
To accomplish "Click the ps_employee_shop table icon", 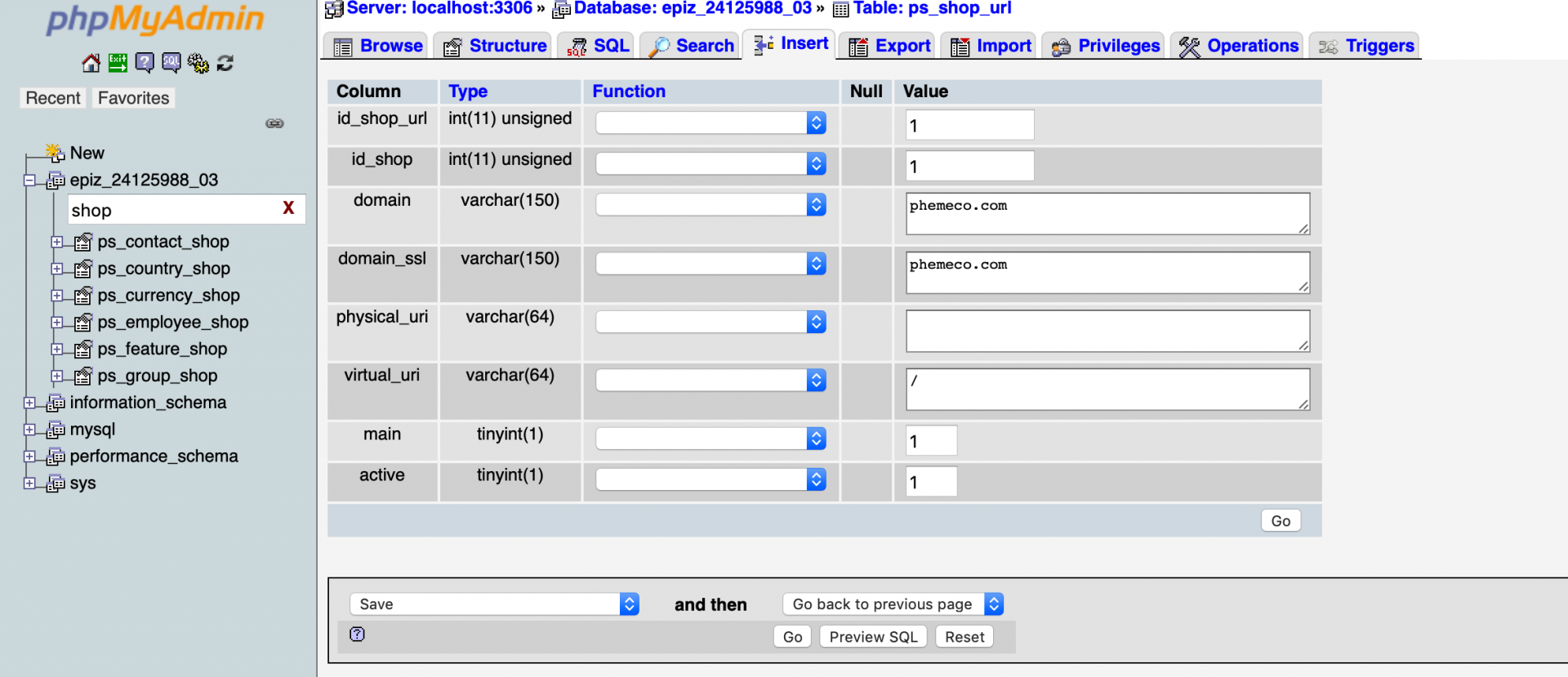I will (82, 323).
